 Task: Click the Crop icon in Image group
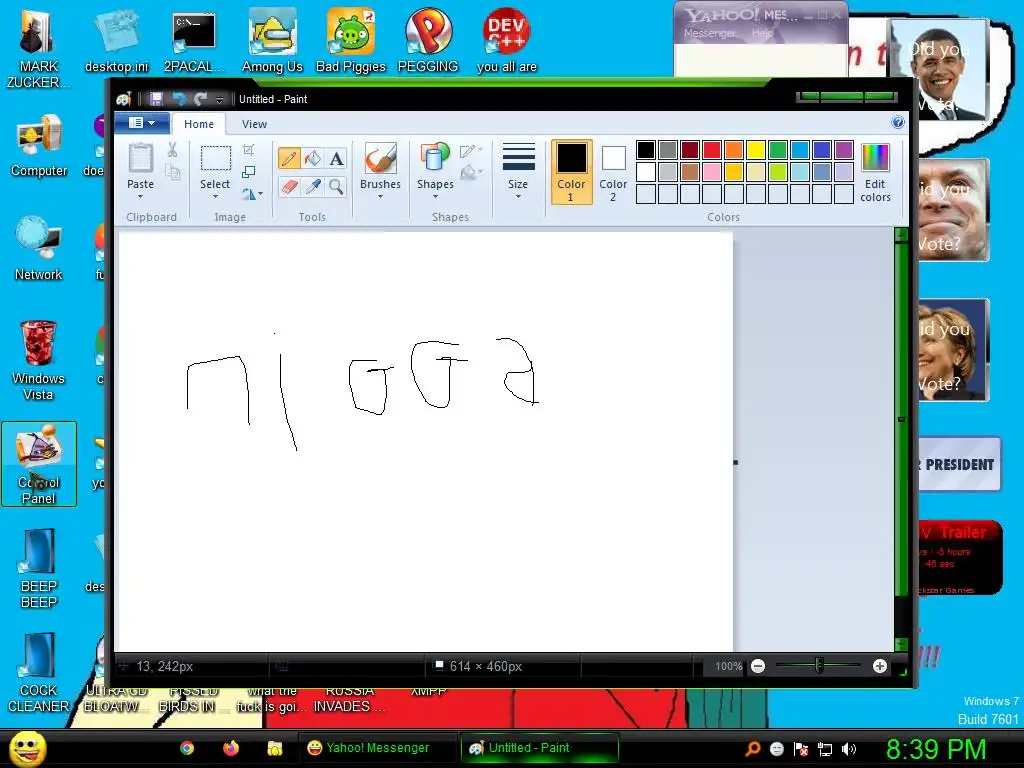pyautogui.click(x=248, y=150)
